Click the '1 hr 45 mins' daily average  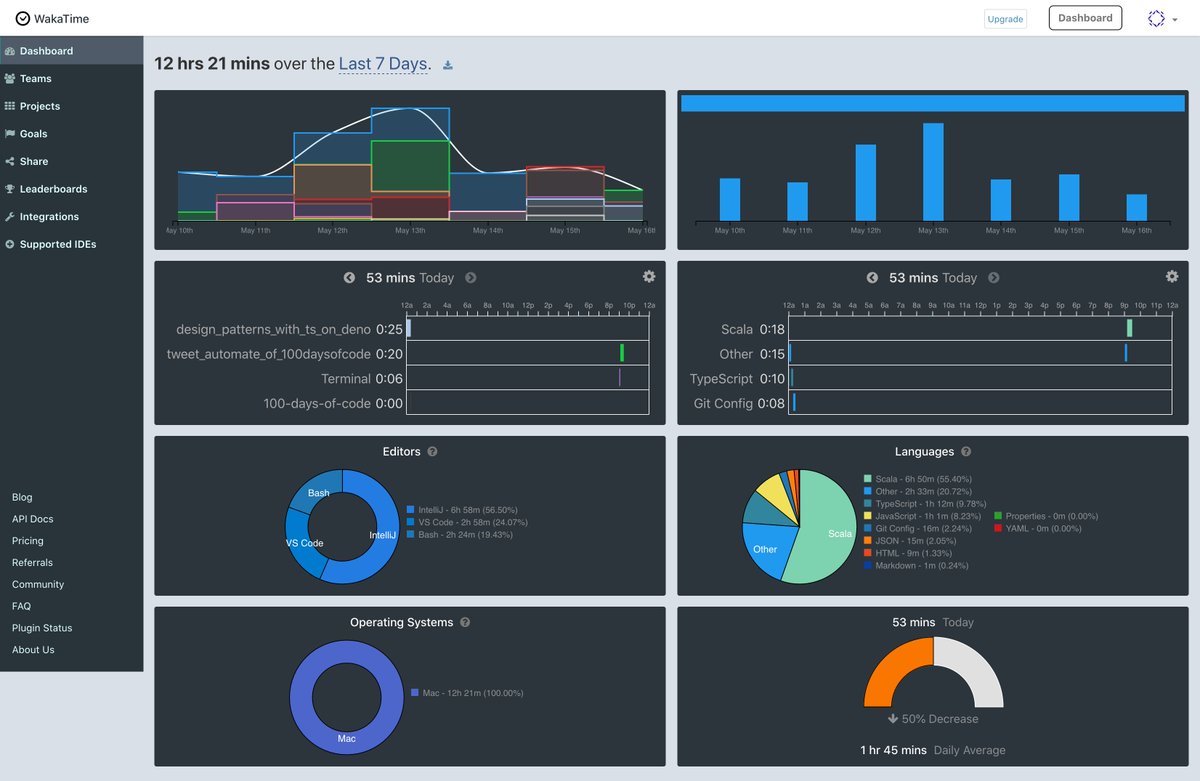(x=894, y=750)
